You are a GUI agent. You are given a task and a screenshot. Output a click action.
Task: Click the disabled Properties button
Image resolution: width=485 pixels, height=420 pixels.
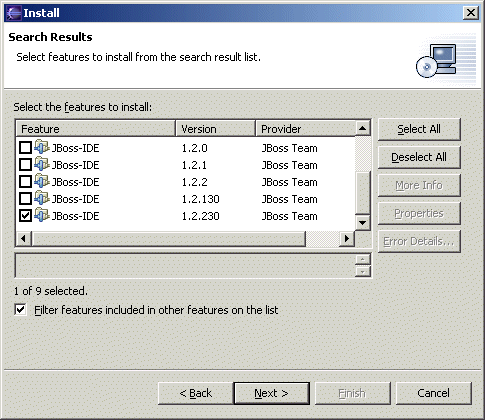coord(419,213)
